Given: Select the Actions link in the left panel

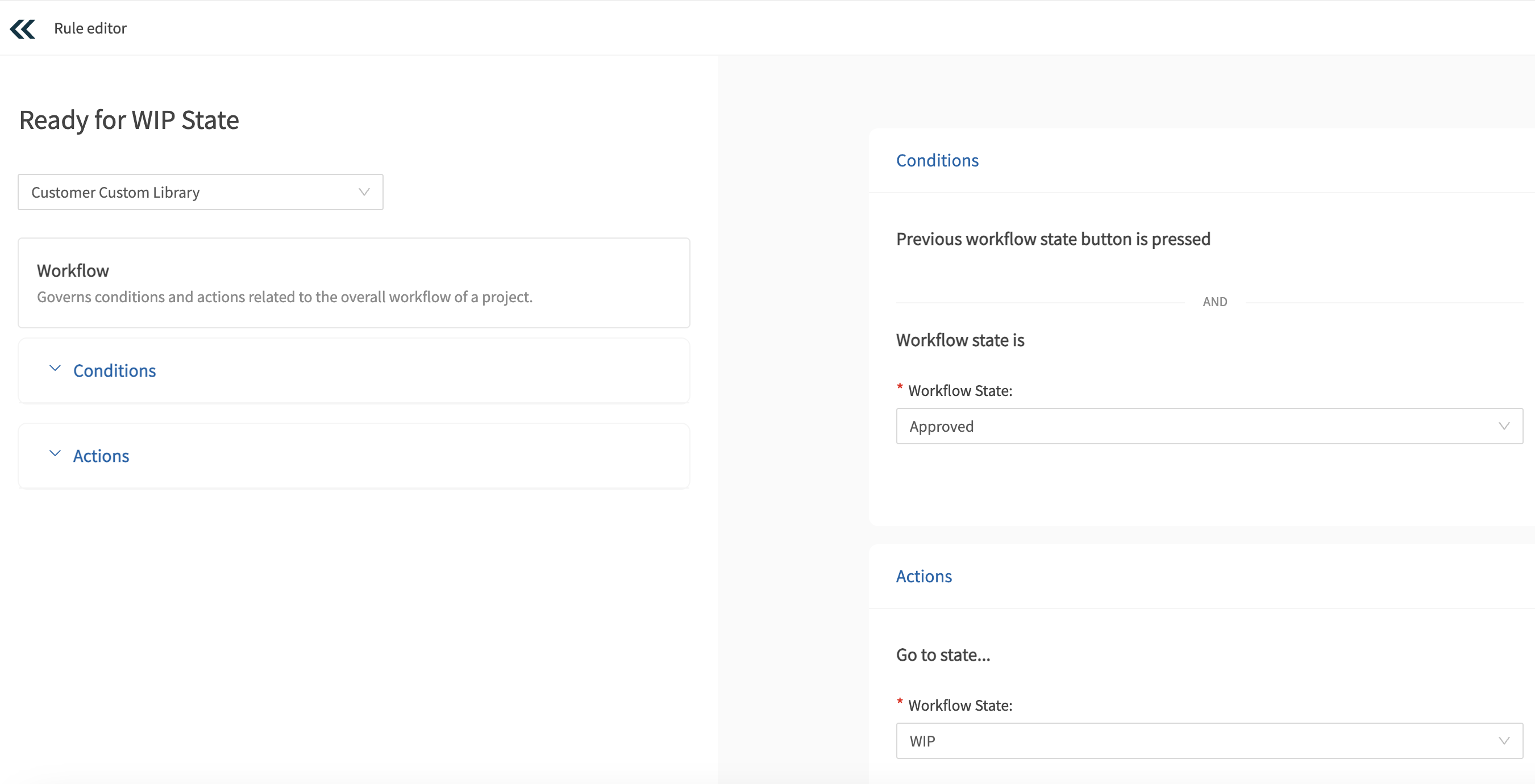Looking at the screenshot, I should coord(101,456).
